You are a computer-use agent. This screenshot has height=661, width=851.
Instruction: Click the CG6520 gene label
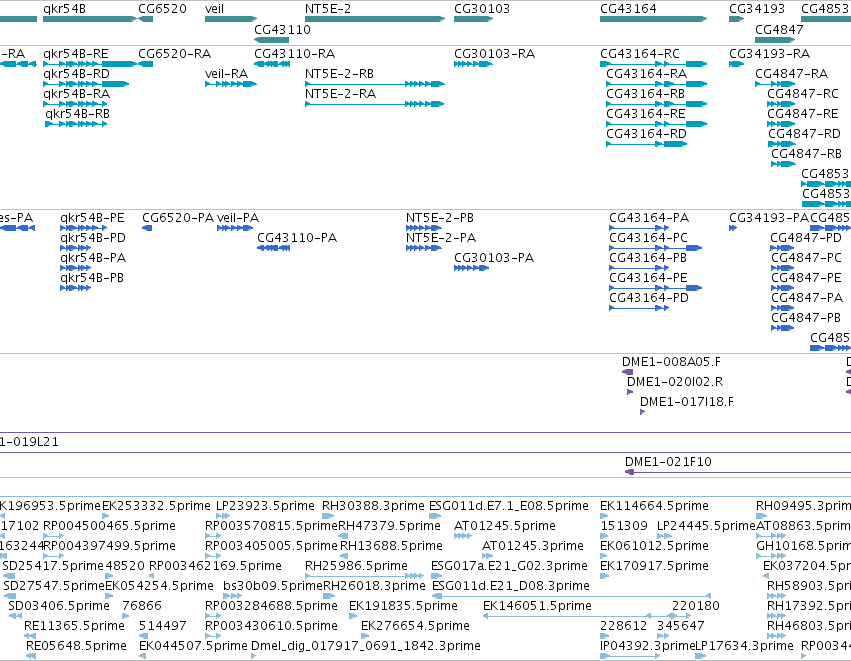[162, 9]
